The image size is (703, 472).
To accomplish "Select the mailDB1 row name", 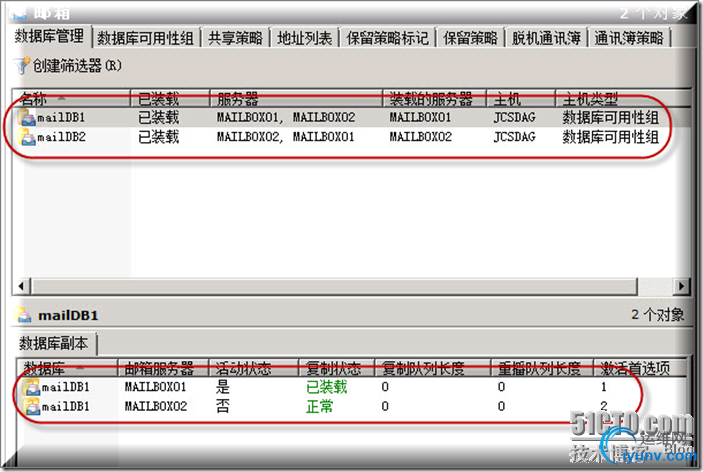I will [61, 118].
